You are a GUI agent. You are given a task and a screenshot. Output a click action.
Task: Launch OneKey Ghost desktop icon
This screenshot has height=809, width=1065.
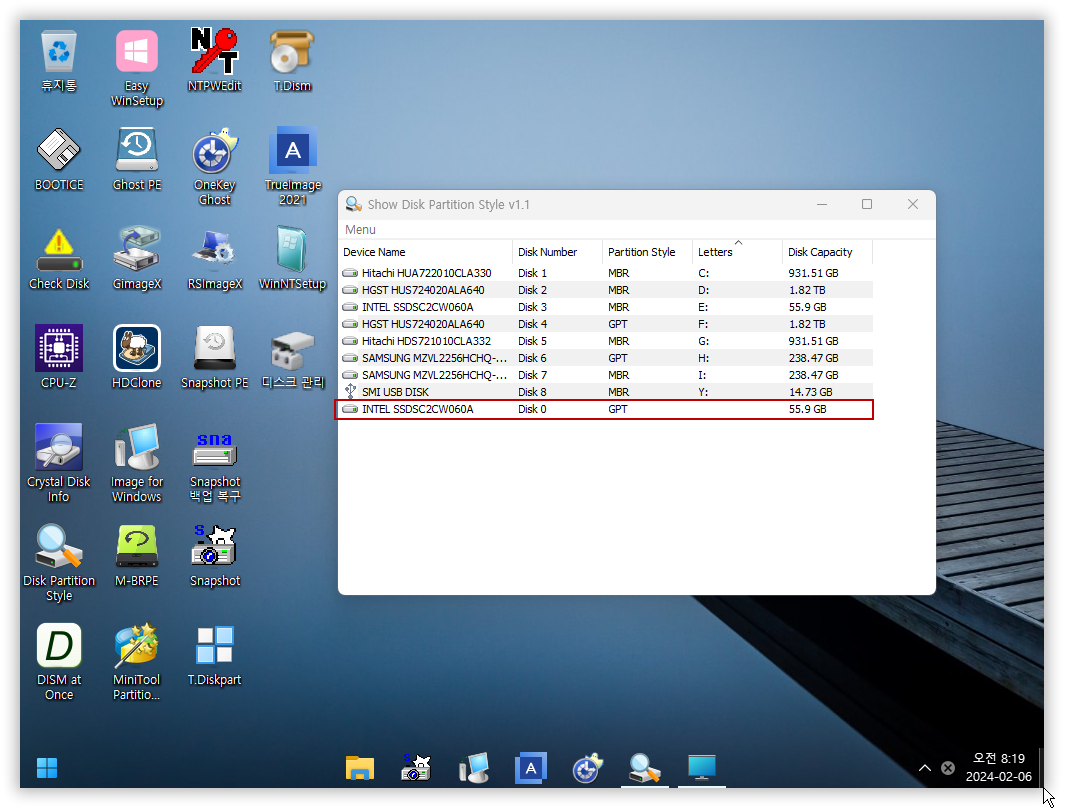215,167
